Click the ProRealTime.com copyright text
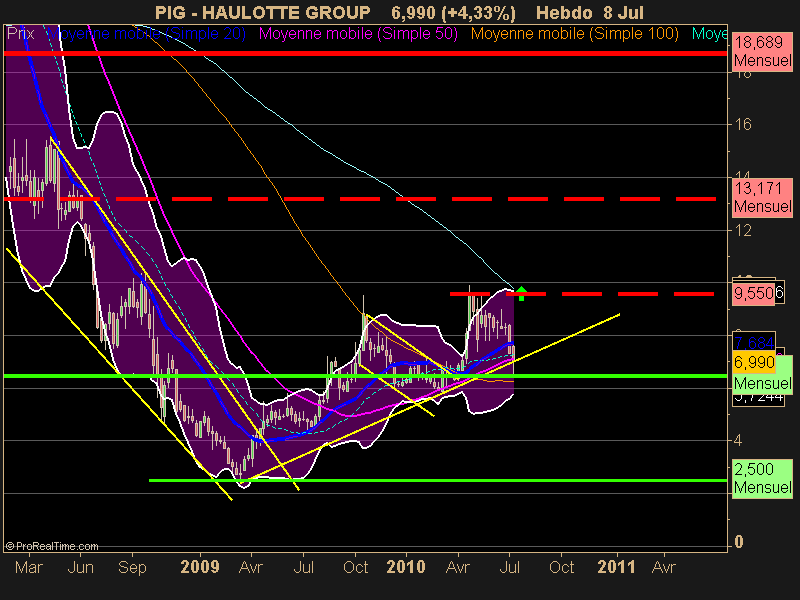 point(52,546)
